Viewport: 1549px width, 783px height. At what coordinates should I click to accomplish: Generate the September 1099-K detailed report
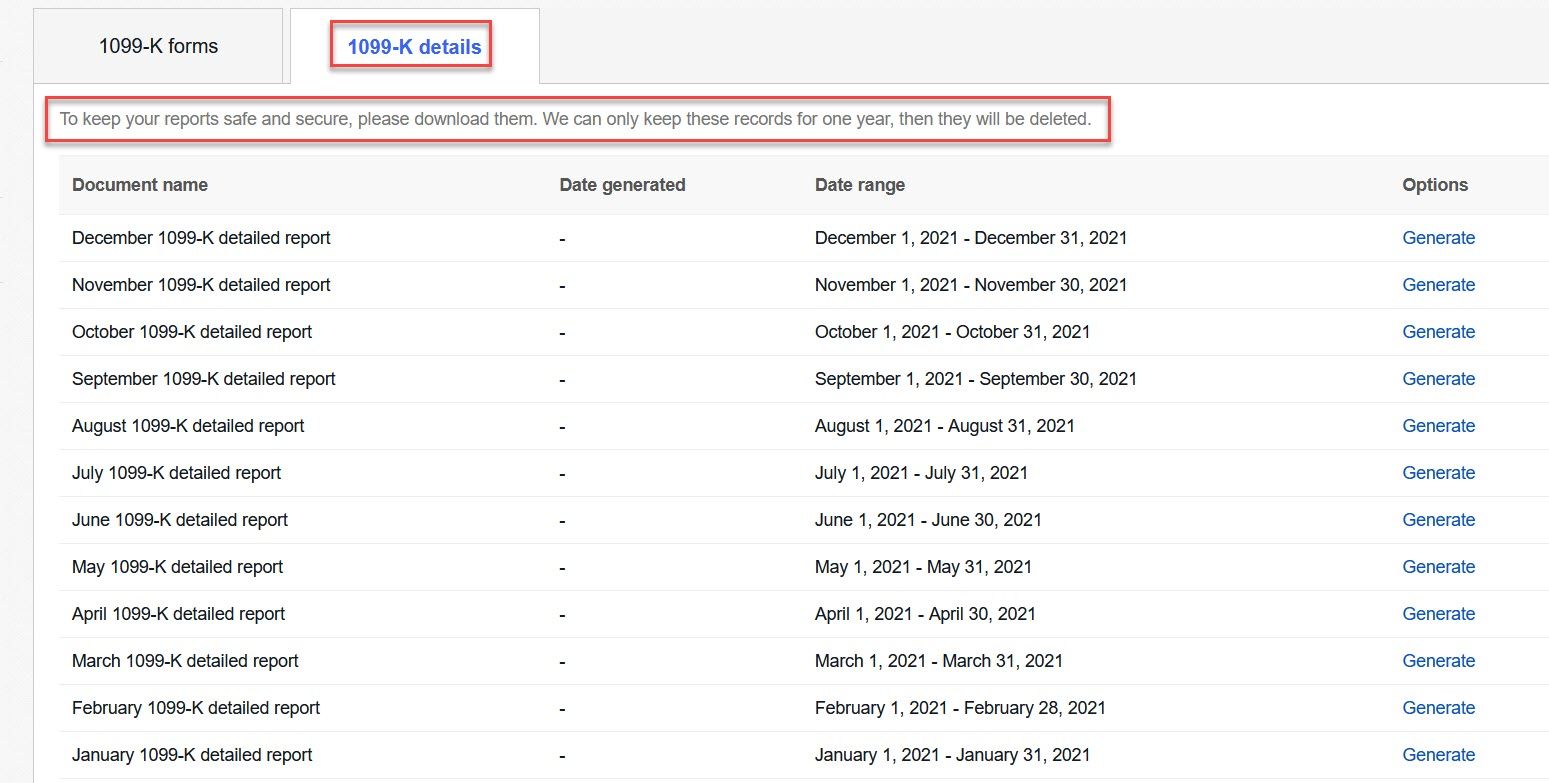click(1439, 379)
